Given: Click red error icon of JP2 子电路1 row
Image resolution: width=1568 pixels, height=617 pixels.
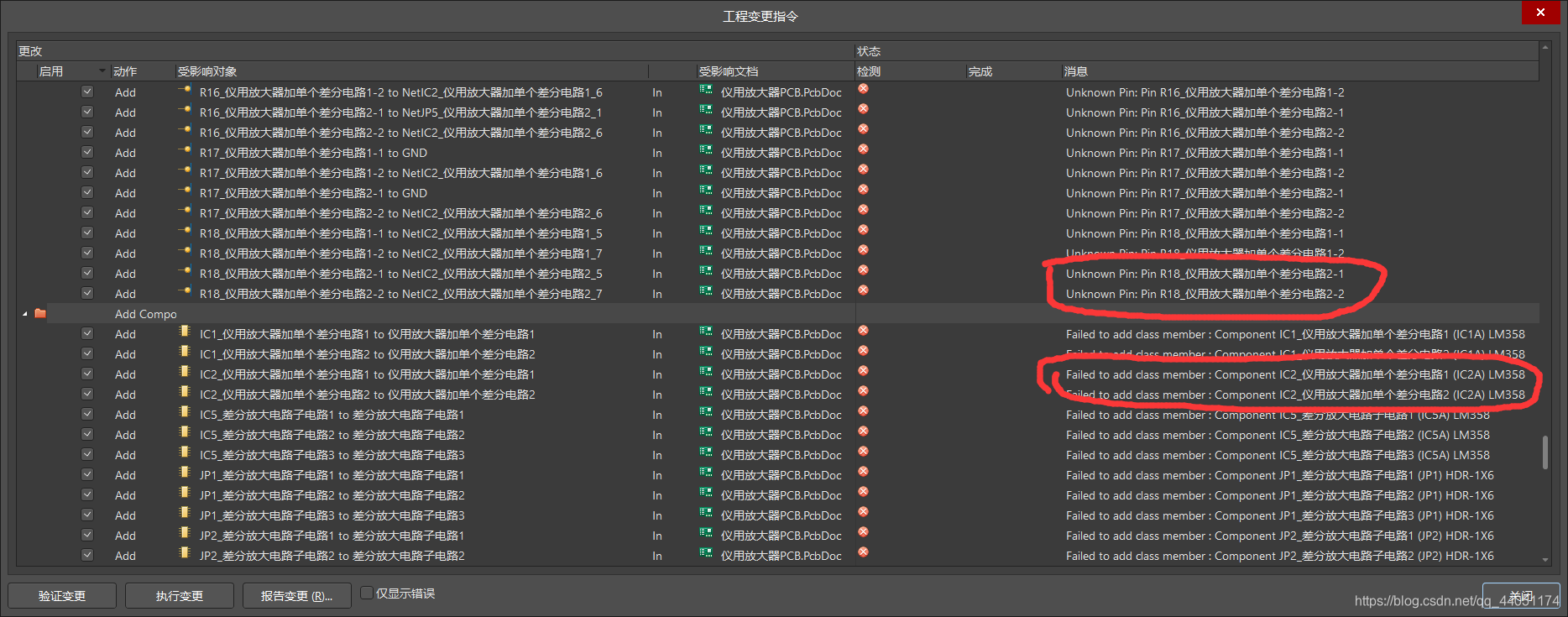Looking at the screenshot, I should (x=863, y=532).
